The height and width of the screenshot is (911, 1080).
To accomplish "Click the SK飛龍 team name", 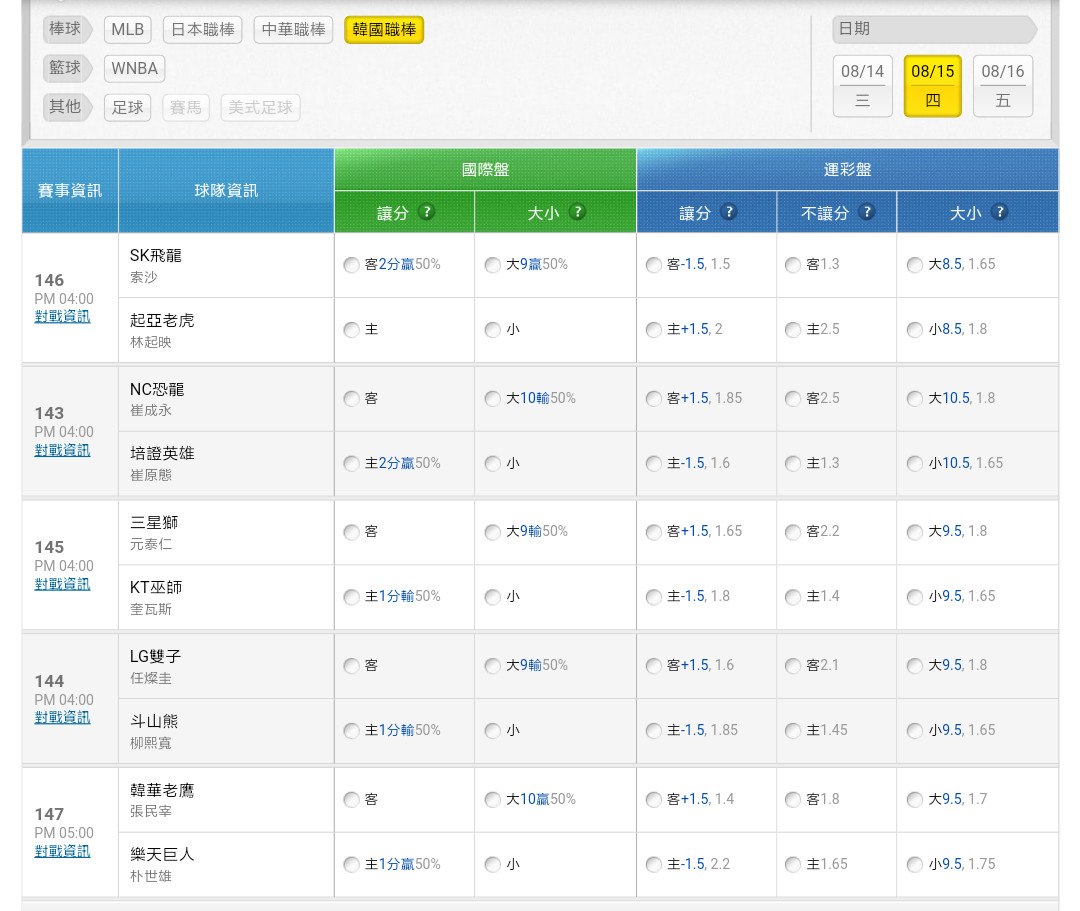I will [x=156, y=255].
